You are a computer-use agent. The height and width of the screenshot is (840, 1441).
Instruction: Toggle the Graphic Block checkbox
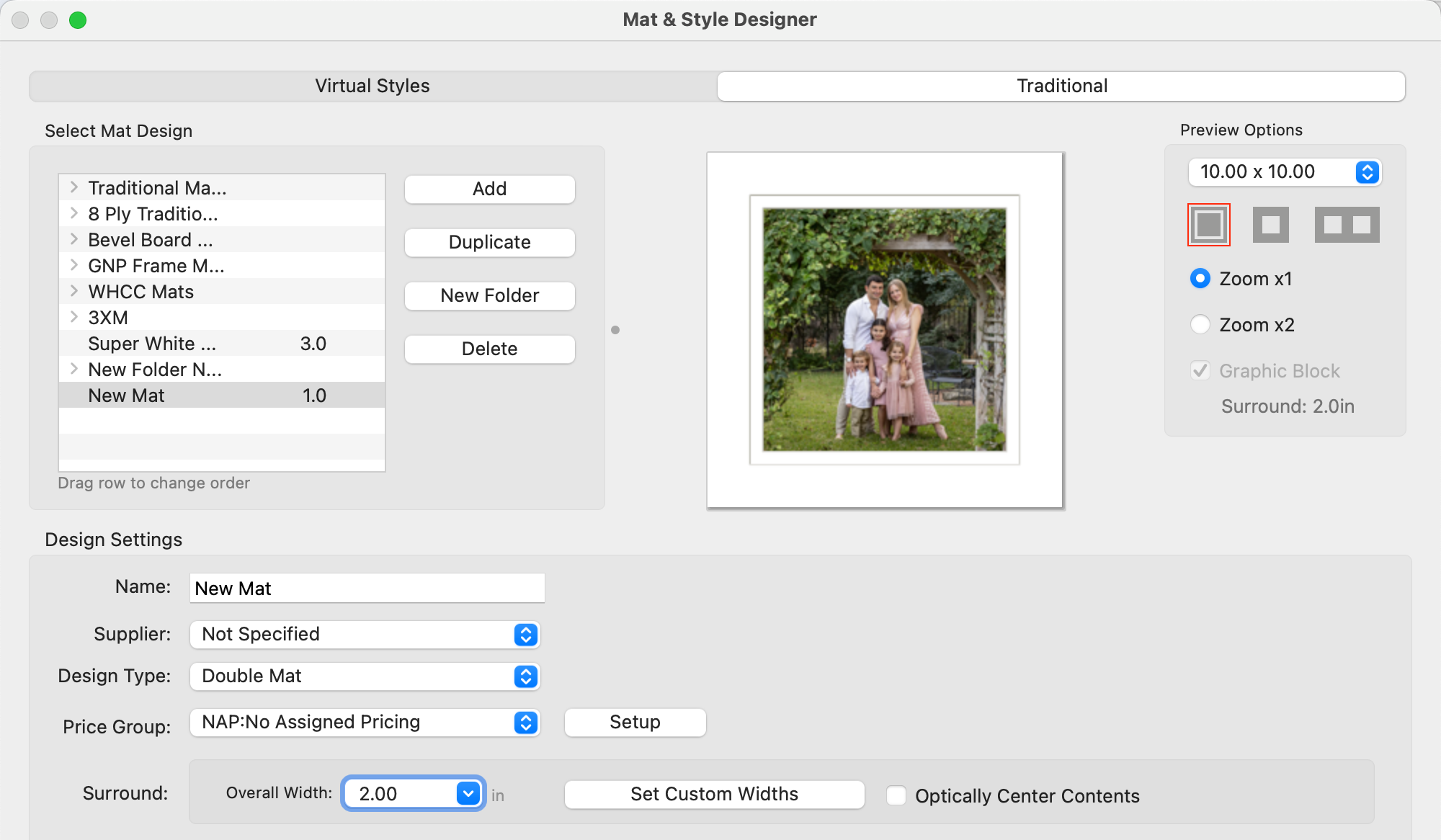[x=1200, y=371]
